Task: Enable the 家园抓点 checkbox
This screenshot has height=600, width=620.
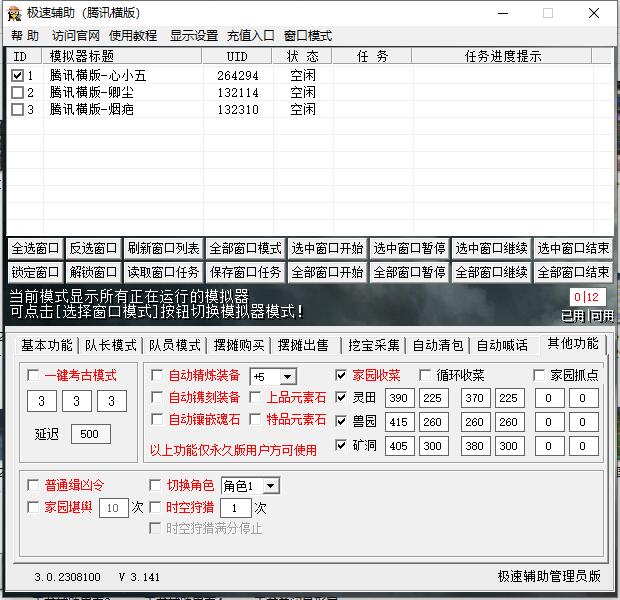Action: tap(539, 375)
